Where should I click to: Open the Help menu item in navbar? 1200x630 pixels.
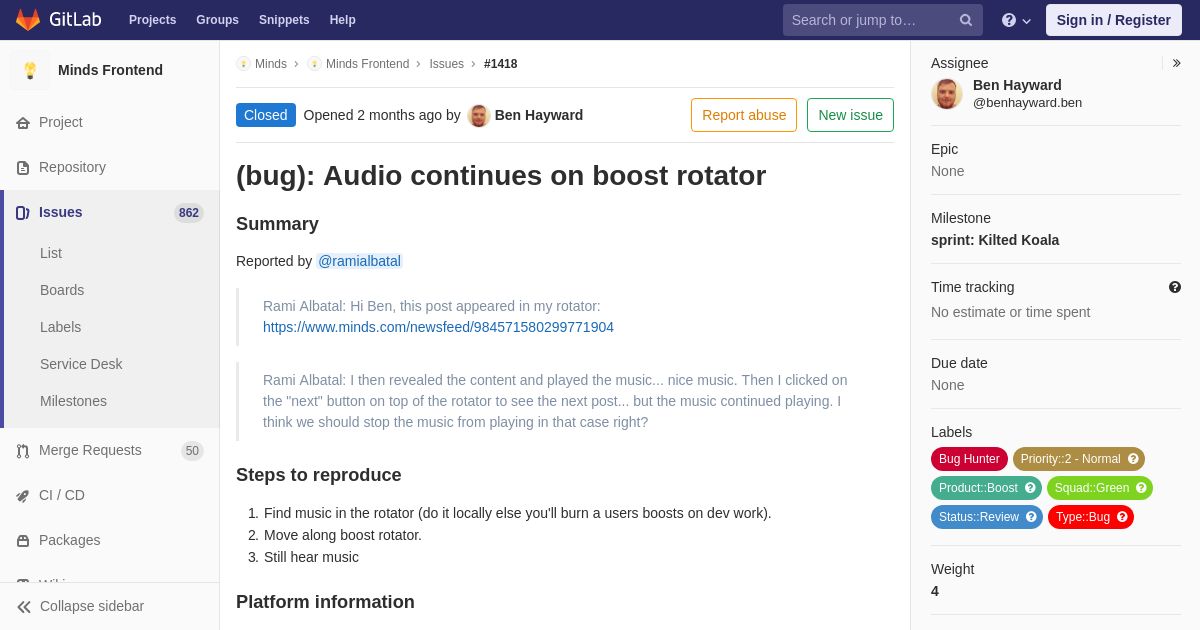pyautogui.click(x=343, y=20)
